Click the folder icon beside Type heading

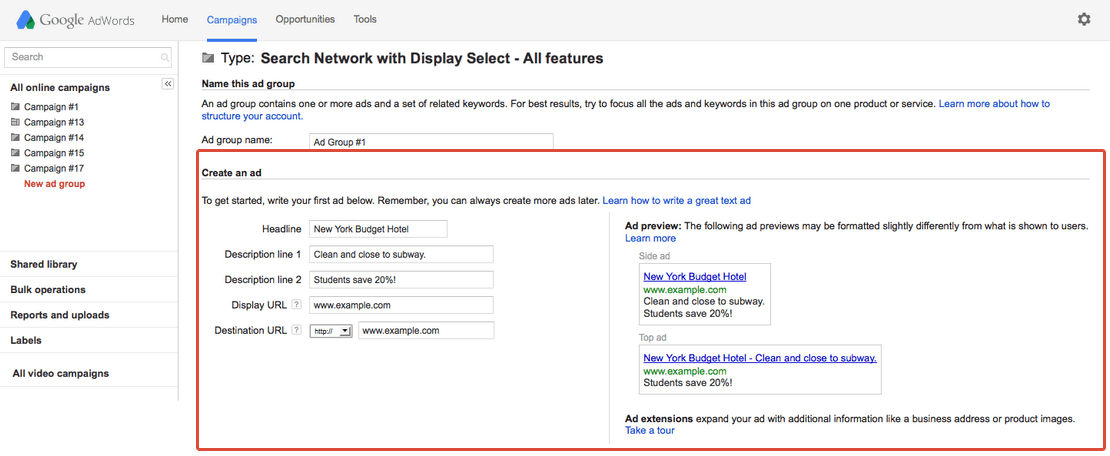point(207,59)
